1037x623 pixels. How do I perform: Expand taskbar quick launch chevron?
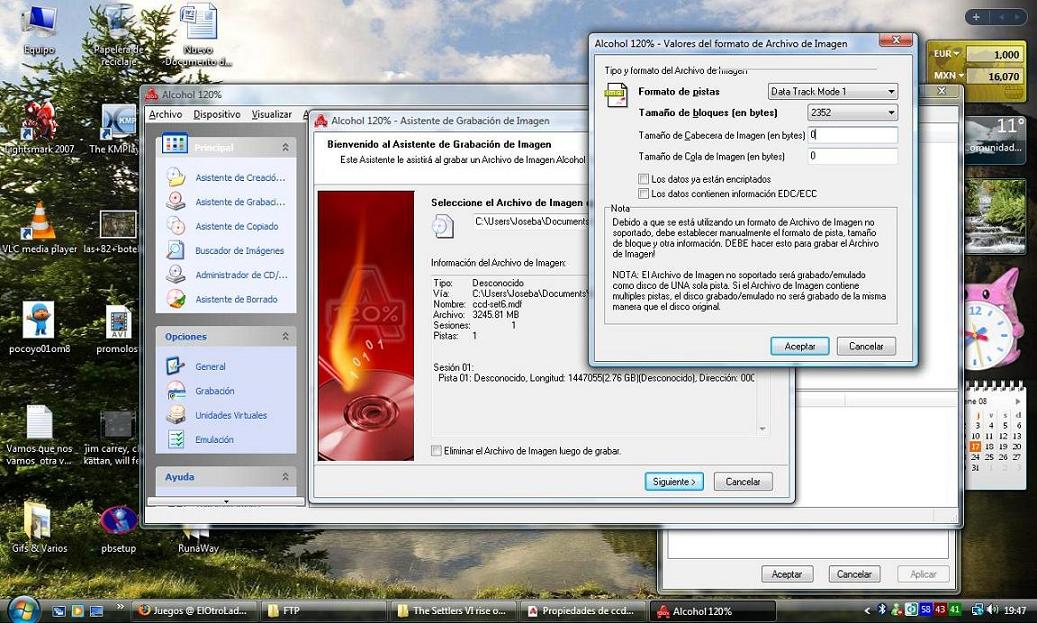(x=120, y=606)
